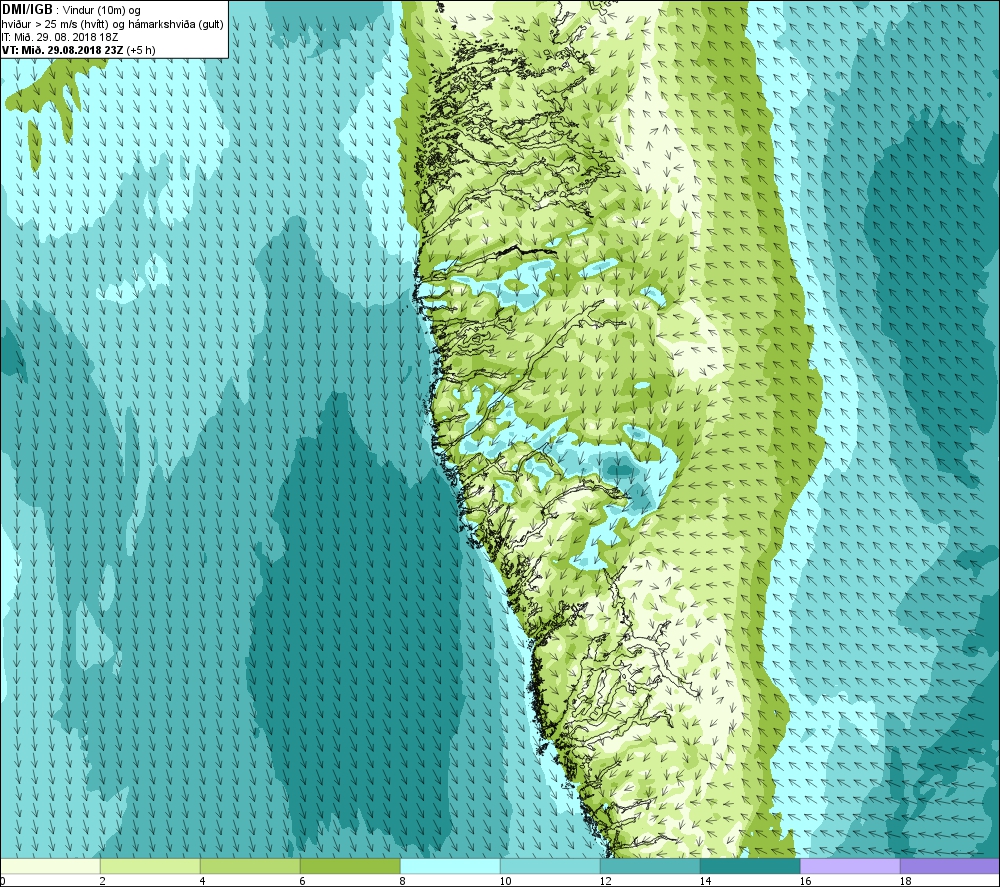Select the light turquoise 10–12 m/s legend swatch
1000x887 pixels.
point(550,866)
